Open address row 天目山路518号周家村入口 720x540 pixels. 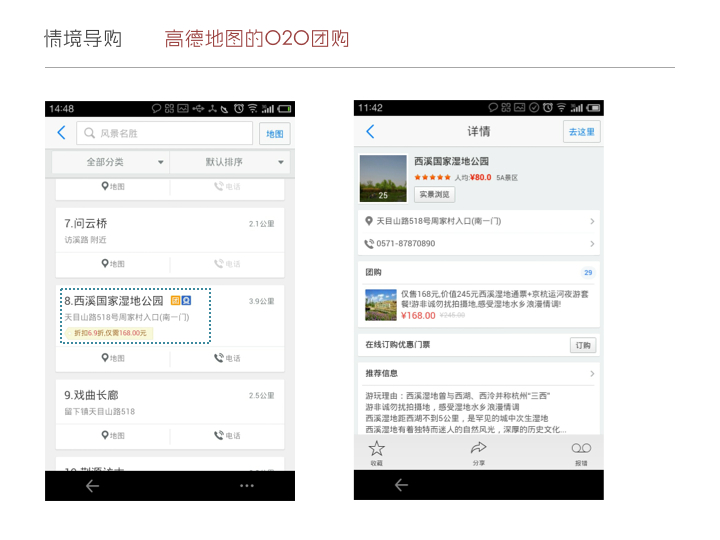click(x=479, y=221)
